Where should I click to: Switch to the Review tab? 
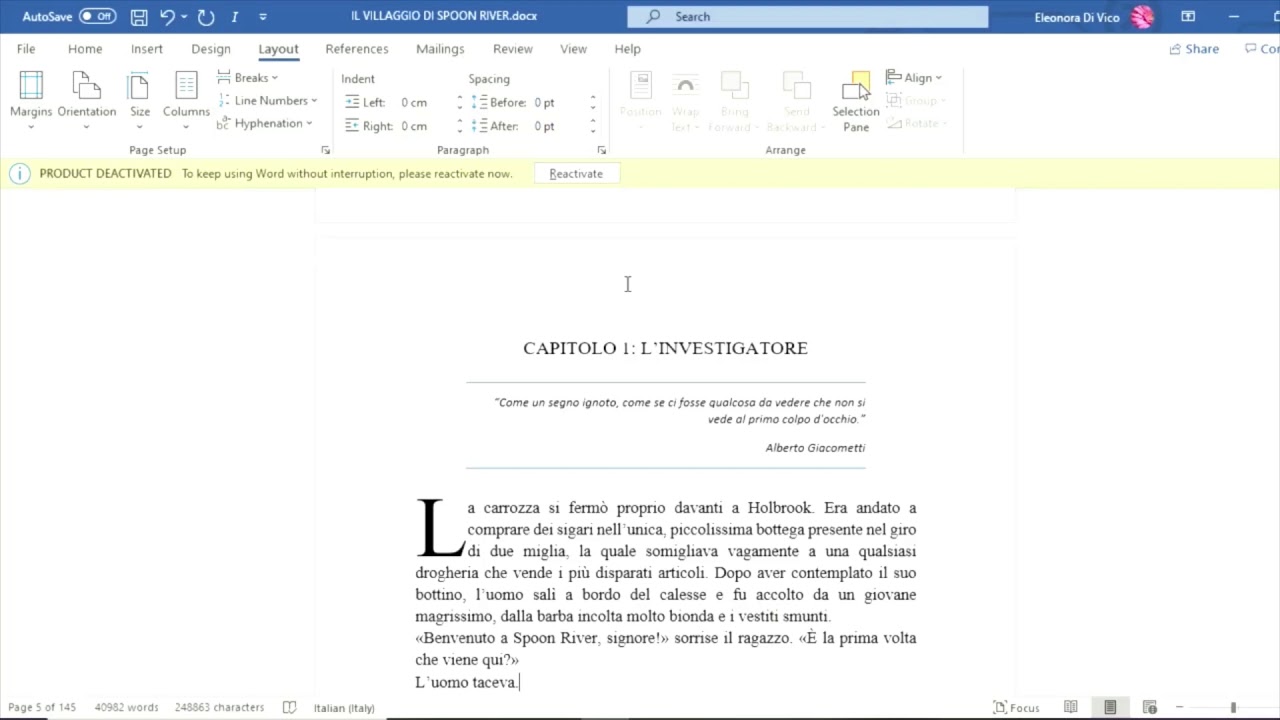pyautogui.click(x=512, y=49)
